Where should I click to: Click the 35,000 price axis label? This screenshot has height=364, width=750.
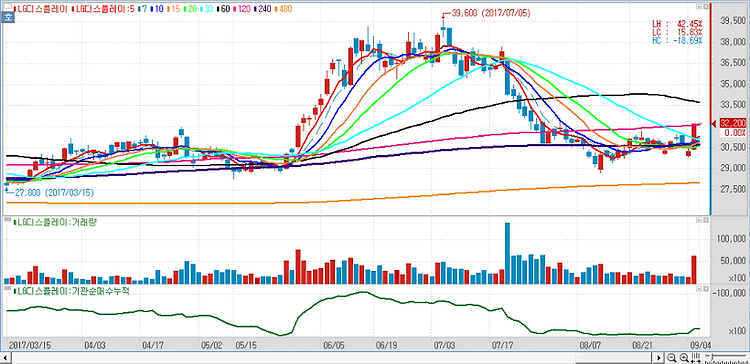733,84
